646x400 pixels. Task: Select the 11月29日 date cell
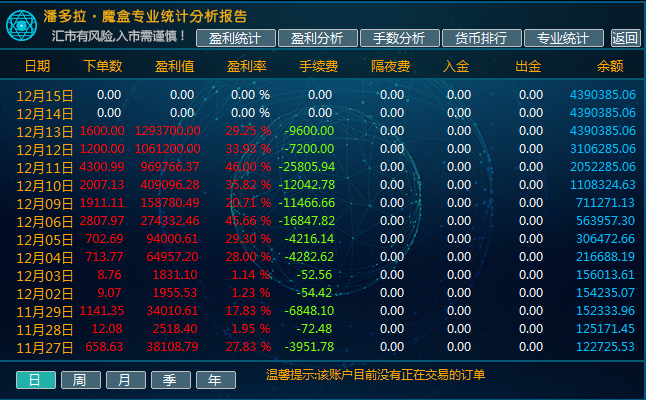coord(44,312)
